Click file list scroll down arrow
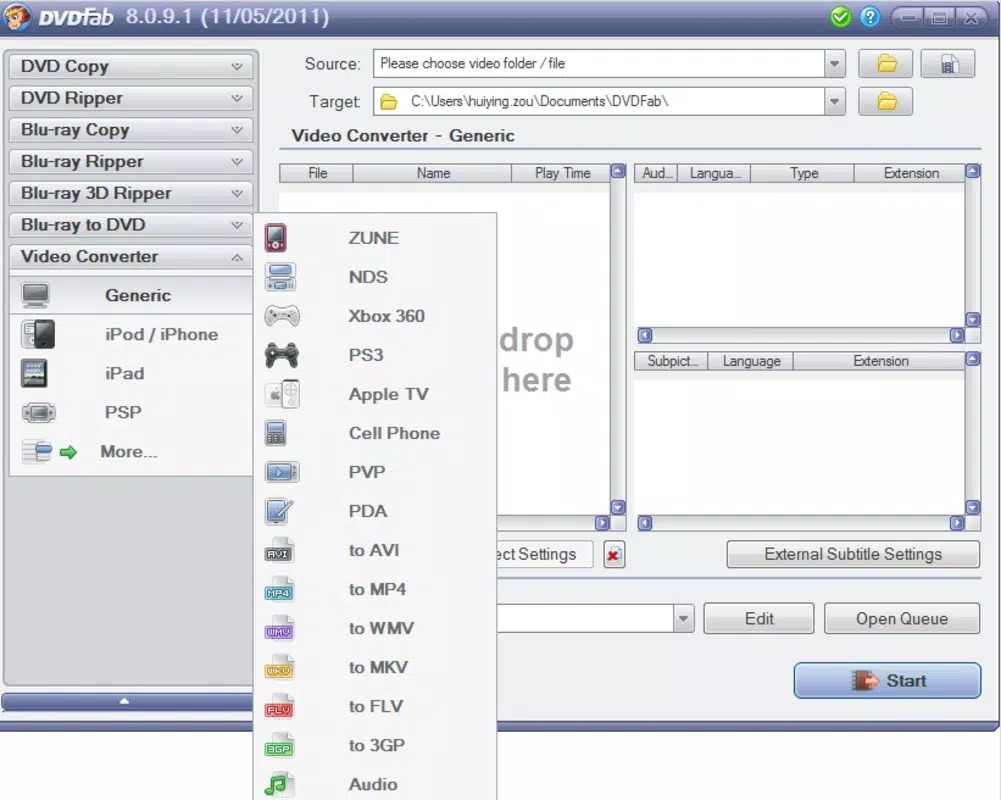Image resolution: width=1001 pixels, height=800 pixels. [618, 508]
